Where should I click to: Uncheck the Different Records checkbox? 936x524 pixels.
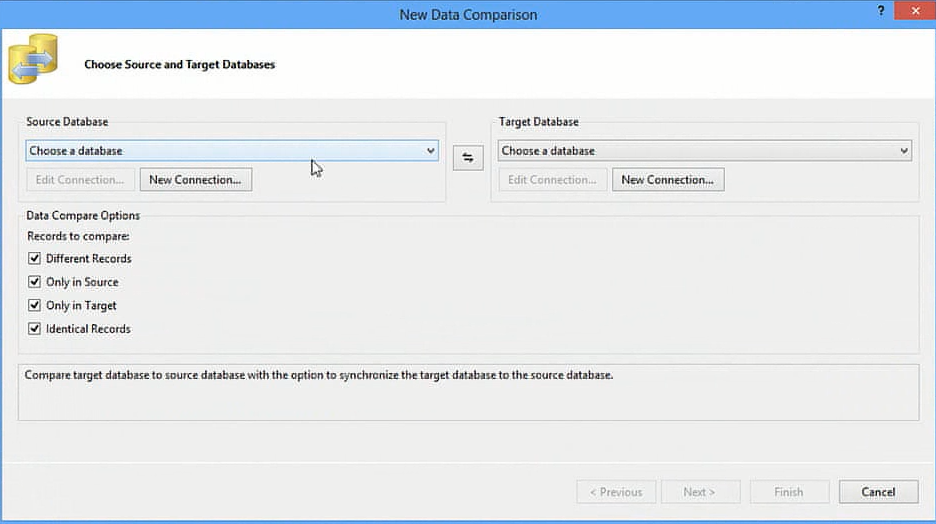34,258
